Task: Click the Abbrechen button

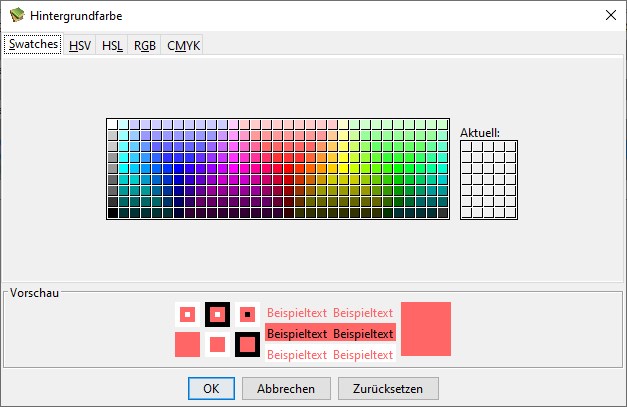Action: (x=286, y=388)
